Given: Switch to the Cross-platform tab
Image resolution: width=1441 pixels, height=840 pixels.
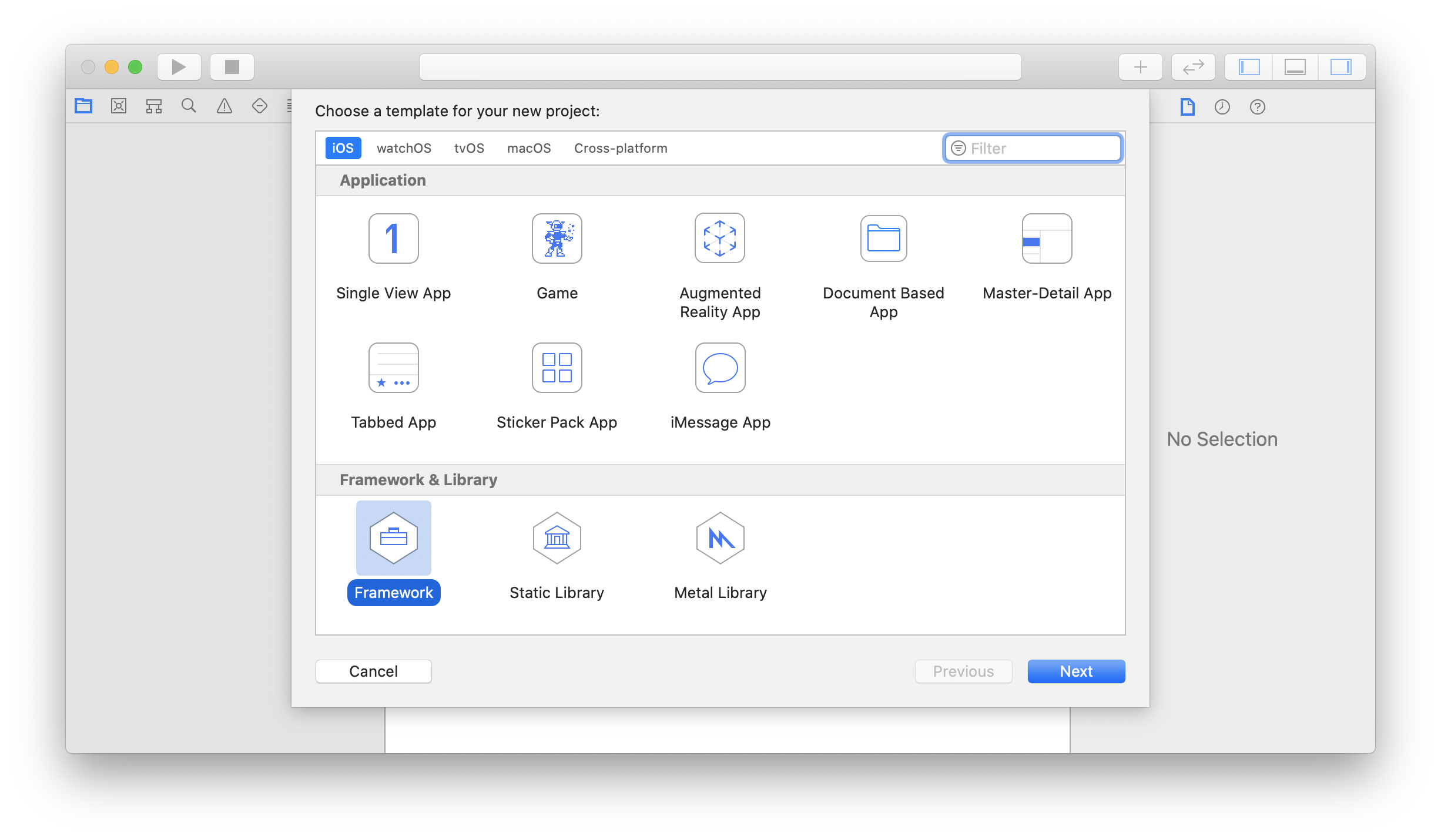Looking at the screenshot, I should (620, 148).
